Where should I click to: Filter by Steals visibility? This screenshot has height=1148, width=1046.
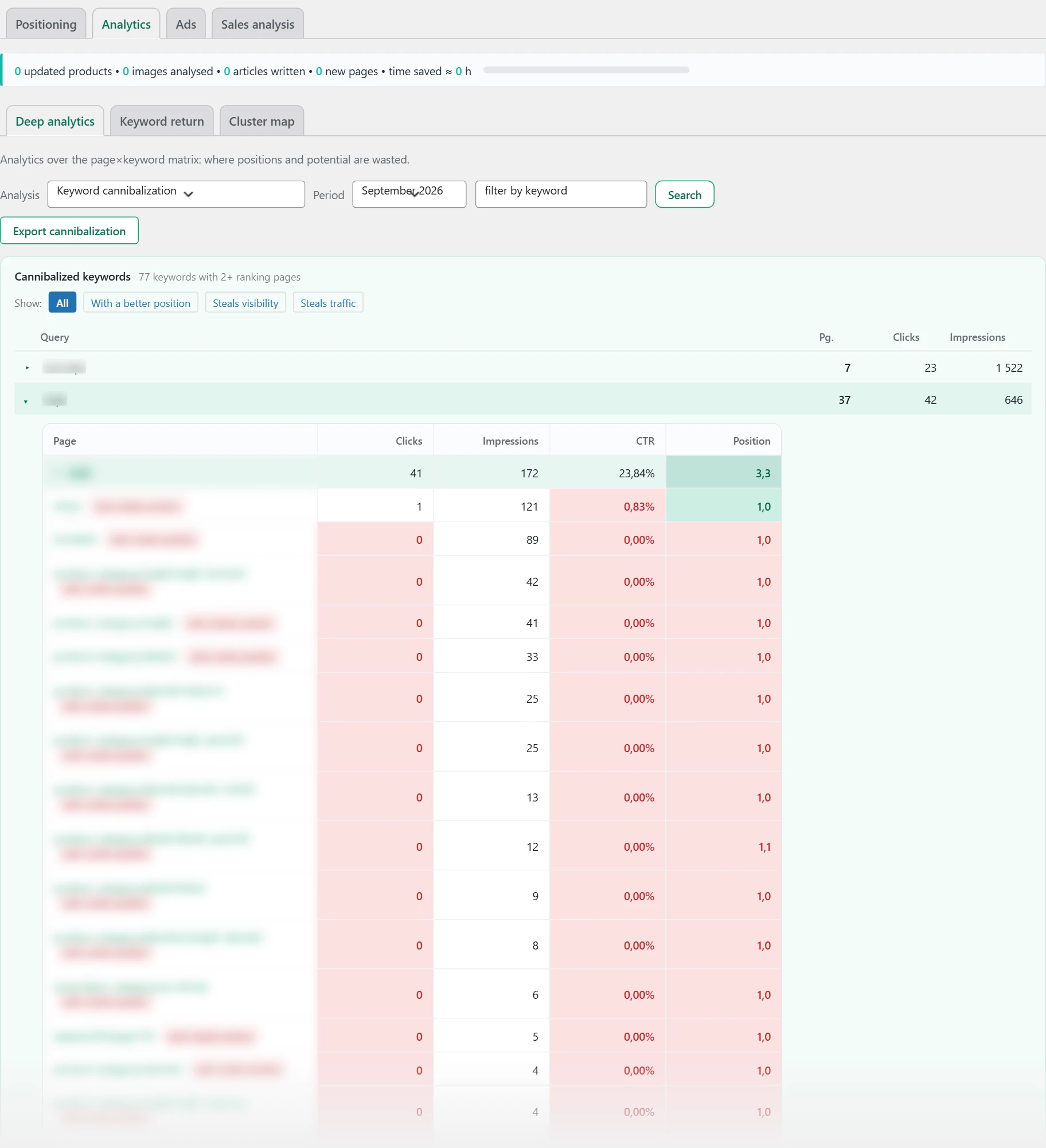click(245, 303)
